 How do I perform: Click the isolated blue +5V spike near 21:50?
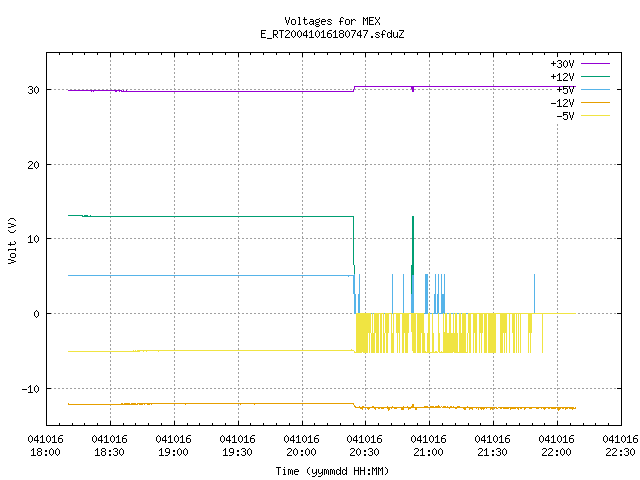coord(534,294)
